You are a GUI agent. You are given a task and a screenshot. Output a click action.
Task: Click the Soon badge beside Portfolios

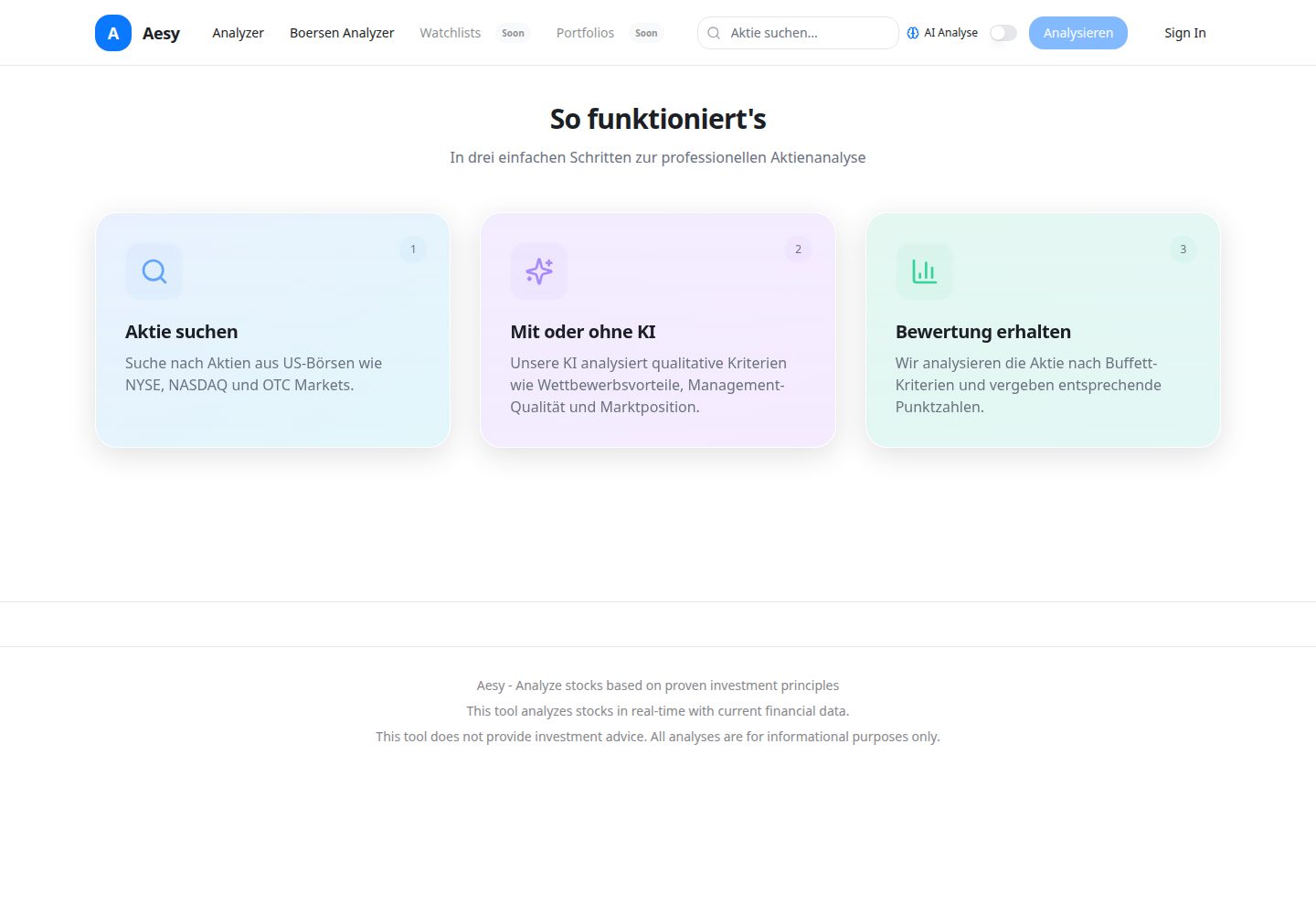click(646, 33)
